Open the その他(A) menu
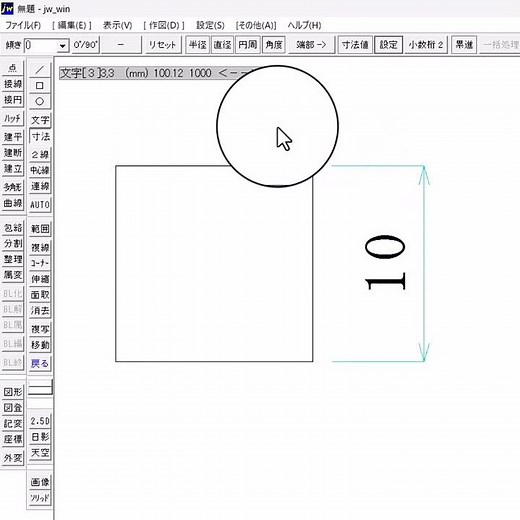Screen dimensions: 520x520 256,25
